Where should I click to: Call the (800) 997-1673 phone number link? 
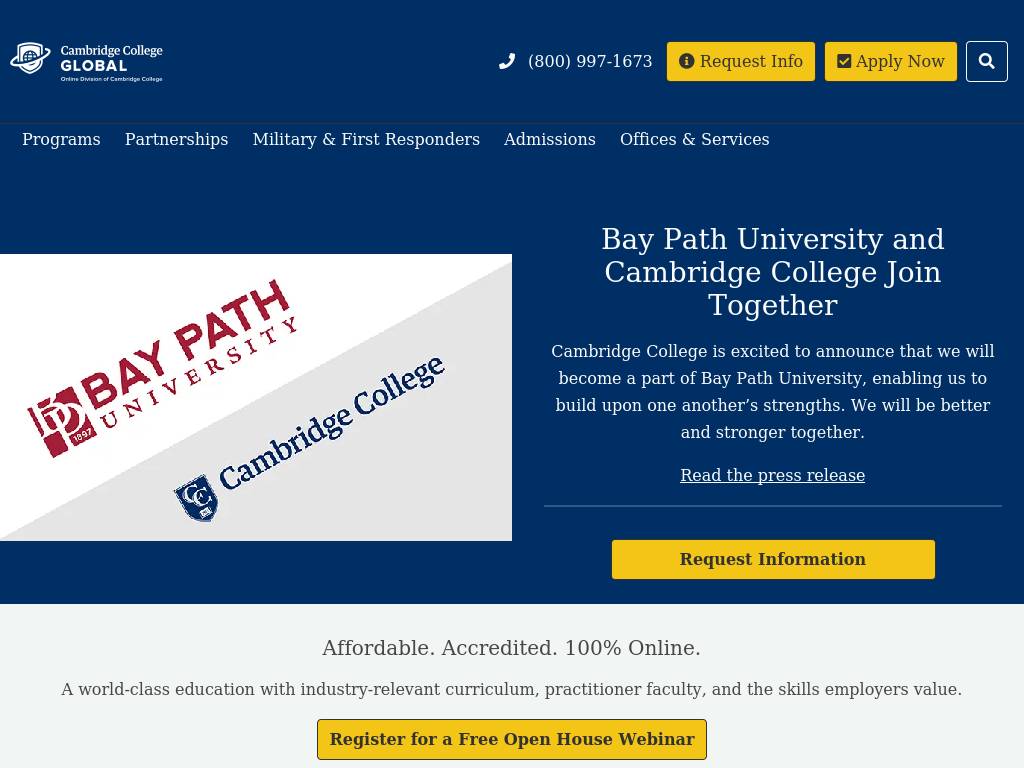click(589, 61)
